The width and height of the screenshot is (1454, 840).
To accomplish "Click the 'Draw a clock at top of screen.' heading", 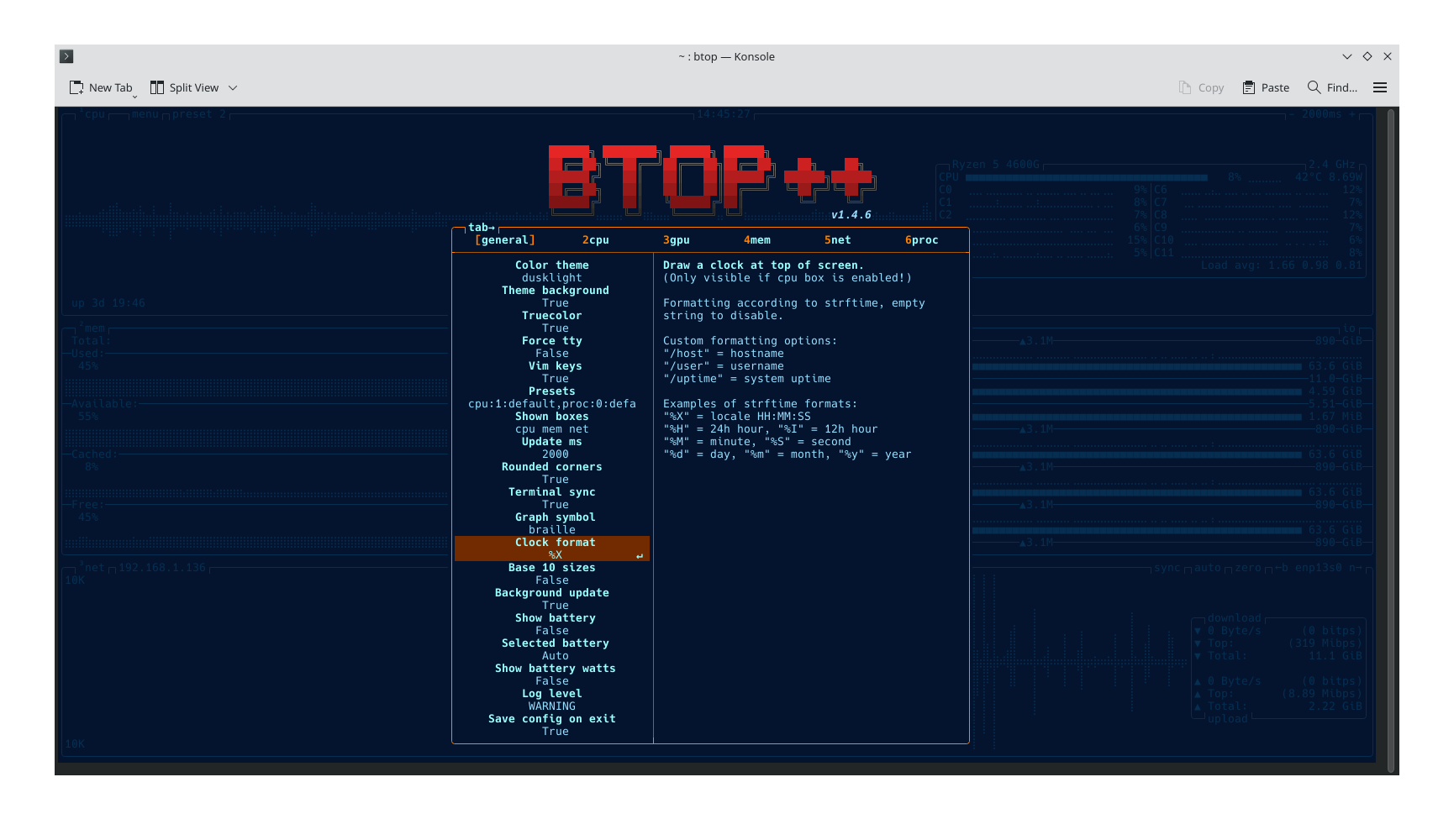I will 764,265.
